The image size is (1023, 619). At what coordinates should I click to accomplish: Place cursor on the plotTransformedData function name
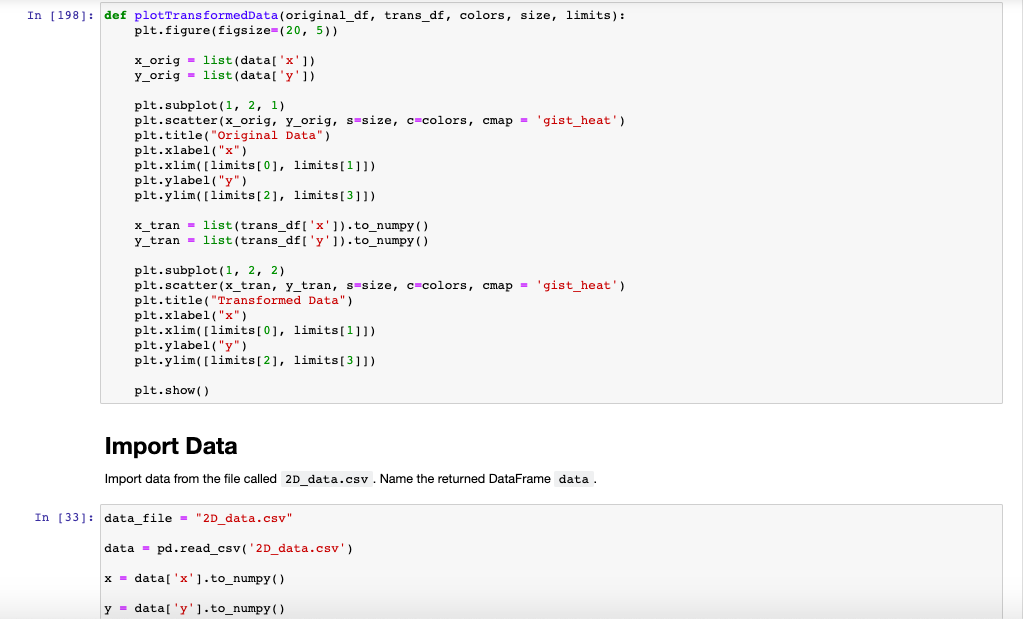coord(207,15)
